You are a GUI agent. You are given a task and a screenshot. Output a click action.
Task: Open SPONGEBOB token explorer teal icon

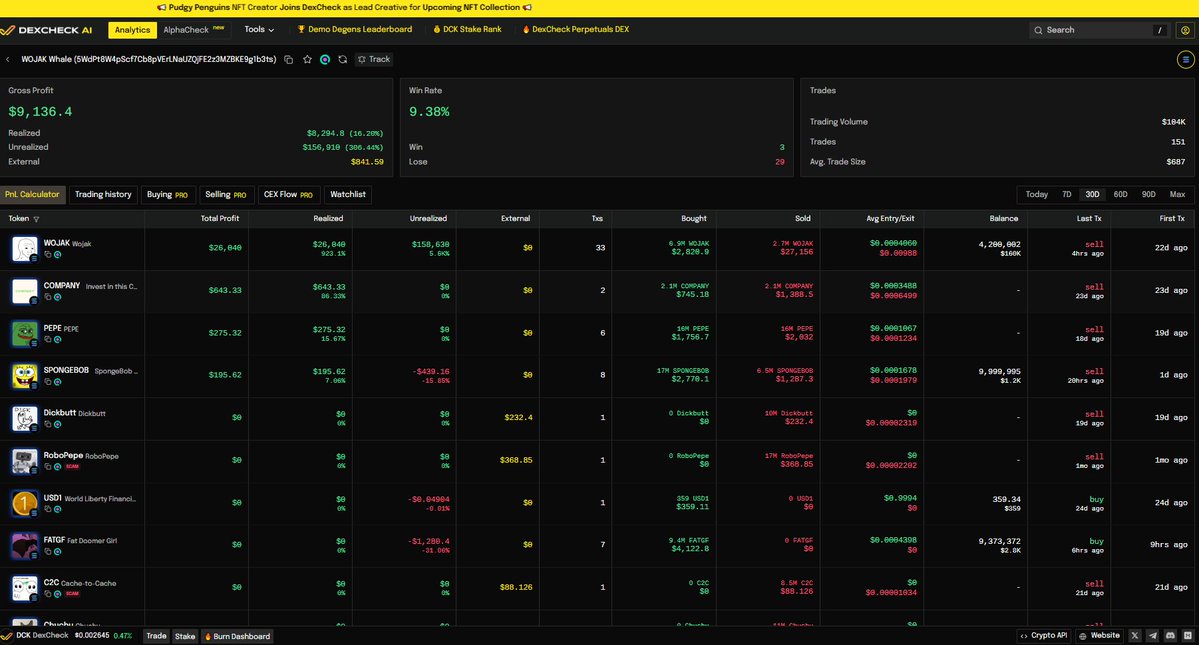pyautogui.click(x=57, y=382)
